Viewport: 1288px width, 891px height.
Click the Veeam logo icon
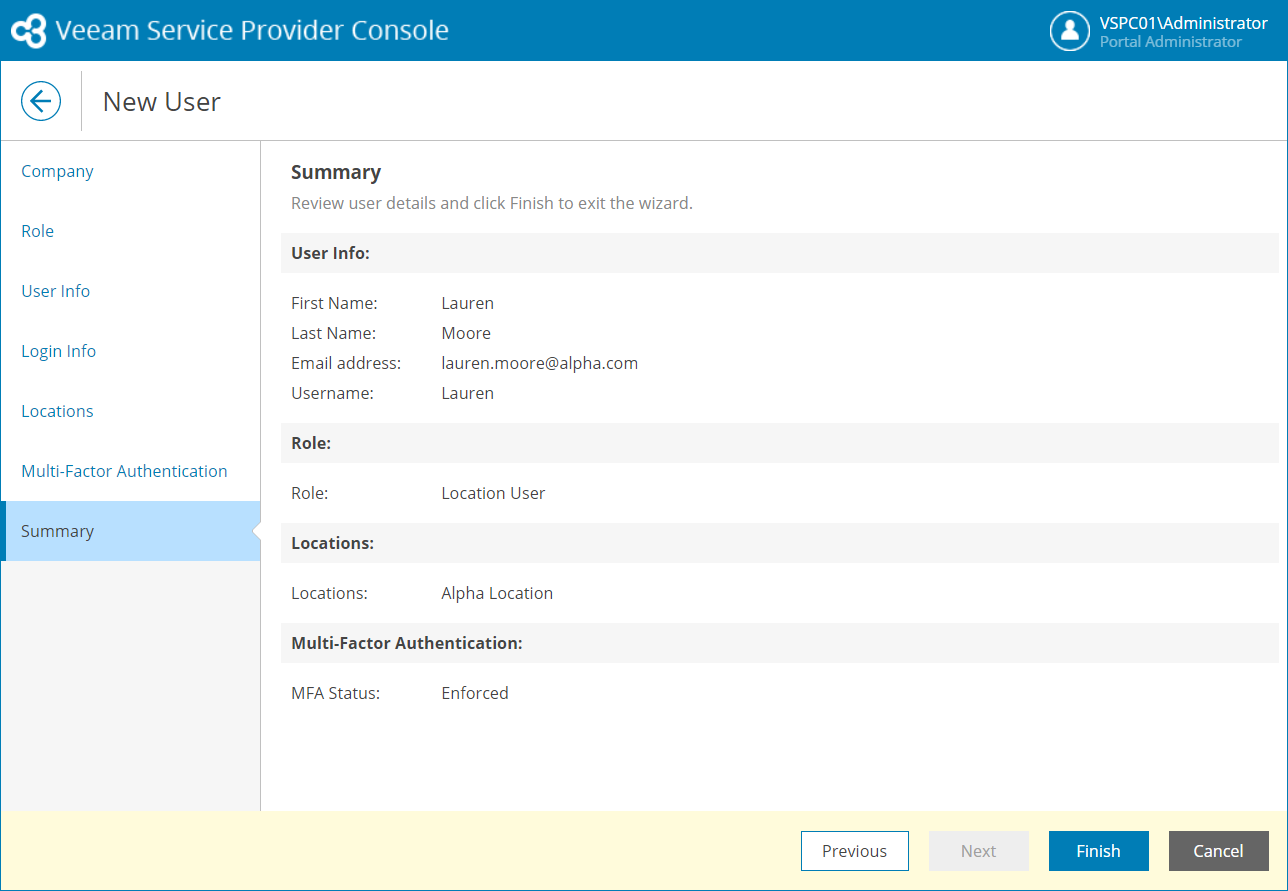28,31
